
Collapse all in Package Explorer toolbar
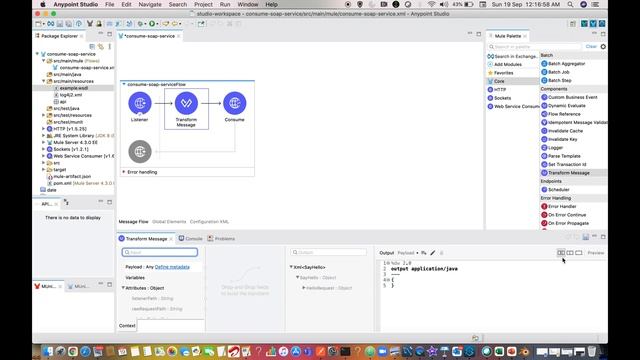tap(92, 47)
